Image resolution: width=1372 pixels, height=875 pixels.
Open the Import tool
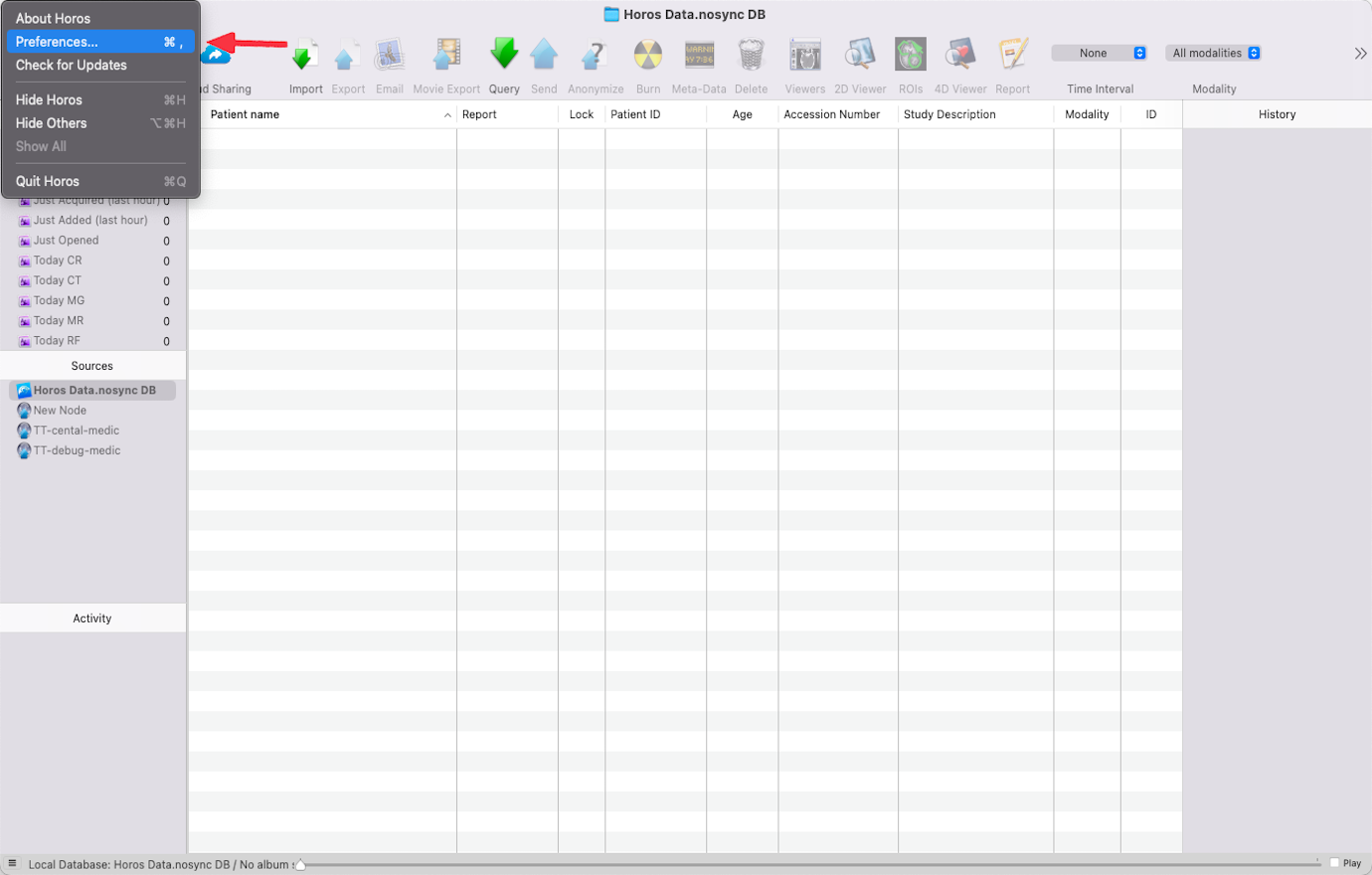[x=305, y=54]
